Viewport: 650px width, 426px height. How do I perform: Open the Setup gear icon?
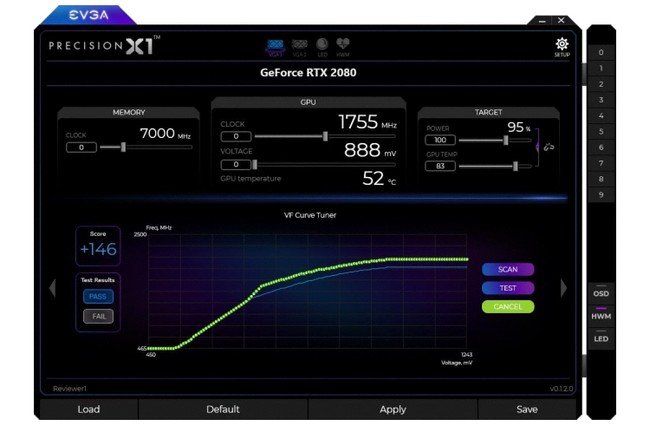[562, 47]
